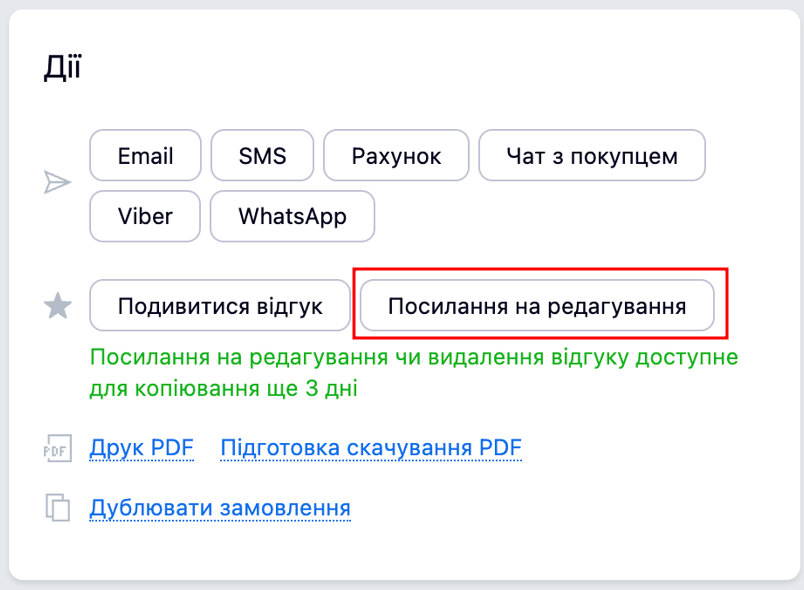804x590 pixels.
Task: Click the gray star review icon
Action: coord(58,306)
